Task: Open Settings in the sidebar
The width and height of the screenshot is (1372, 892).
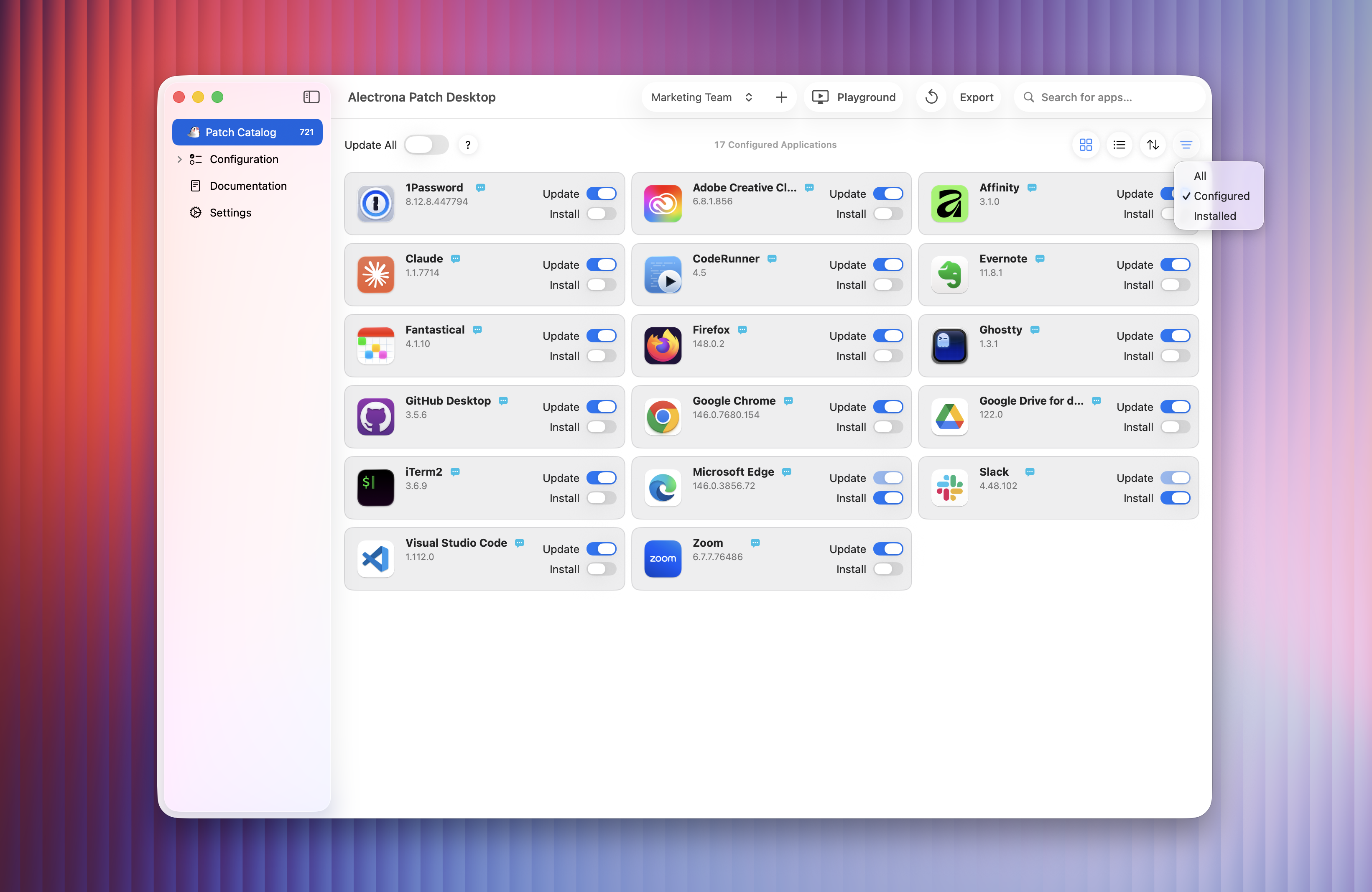Action: [247, 213]
